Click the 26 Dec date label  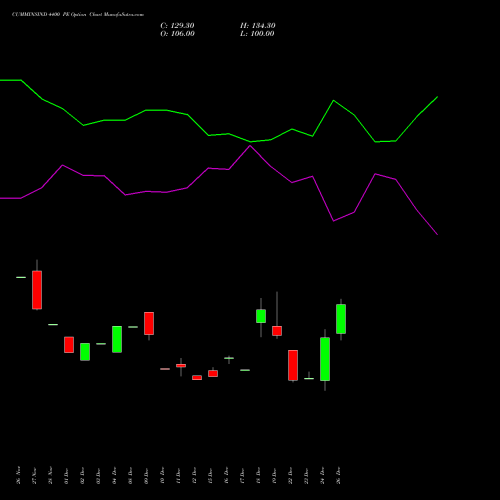(x=338, y=475)
